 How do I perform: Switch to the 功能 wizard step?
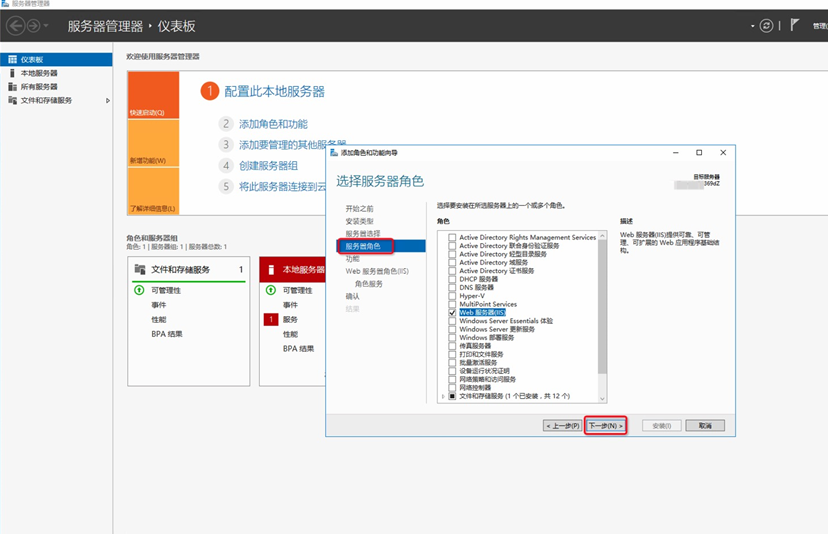(x=352, y=258)
